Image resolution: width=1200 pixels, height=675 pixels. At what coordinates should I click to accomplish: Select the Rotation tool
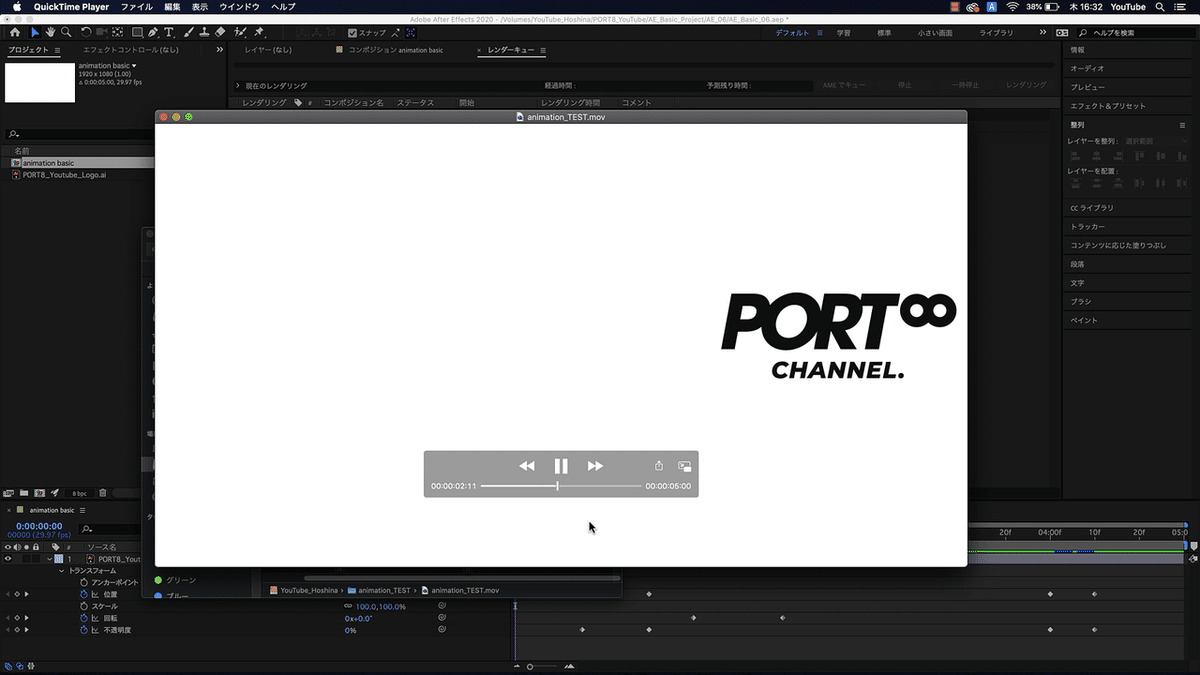tap(86, 32)
